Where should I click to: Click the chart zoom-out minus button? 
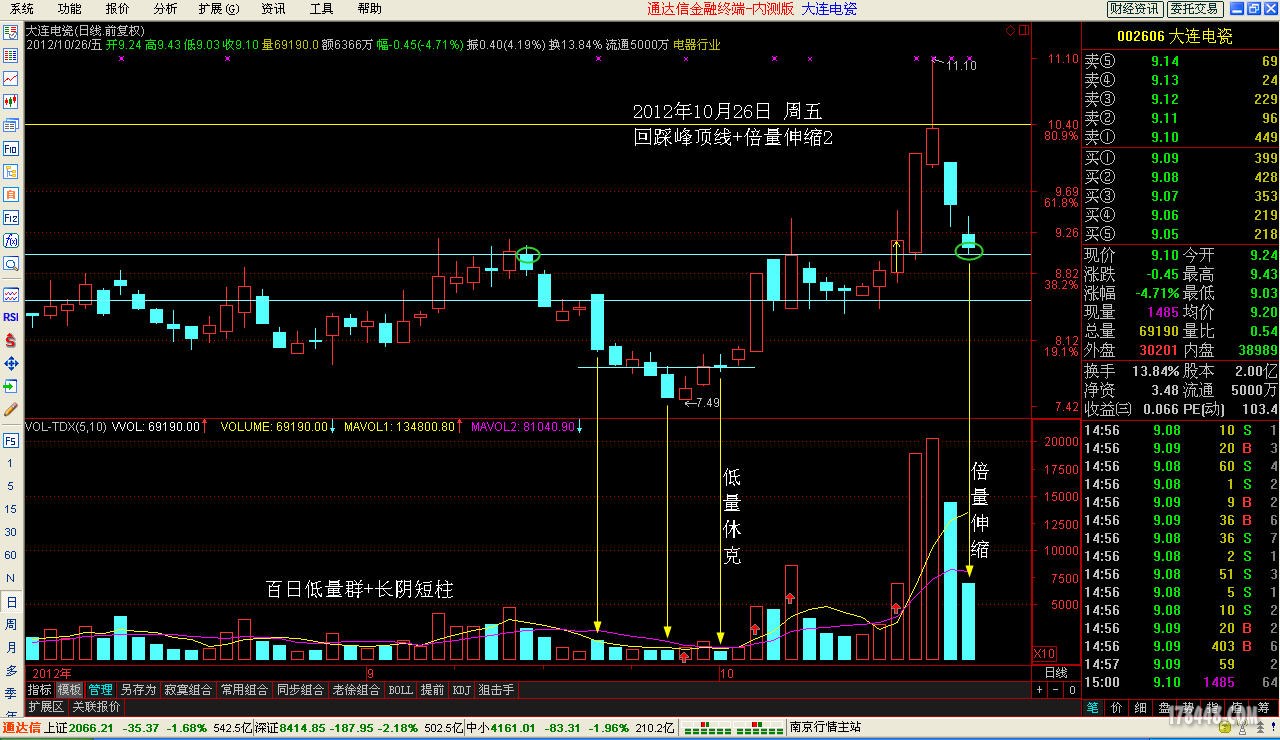tap(1056, 690)
